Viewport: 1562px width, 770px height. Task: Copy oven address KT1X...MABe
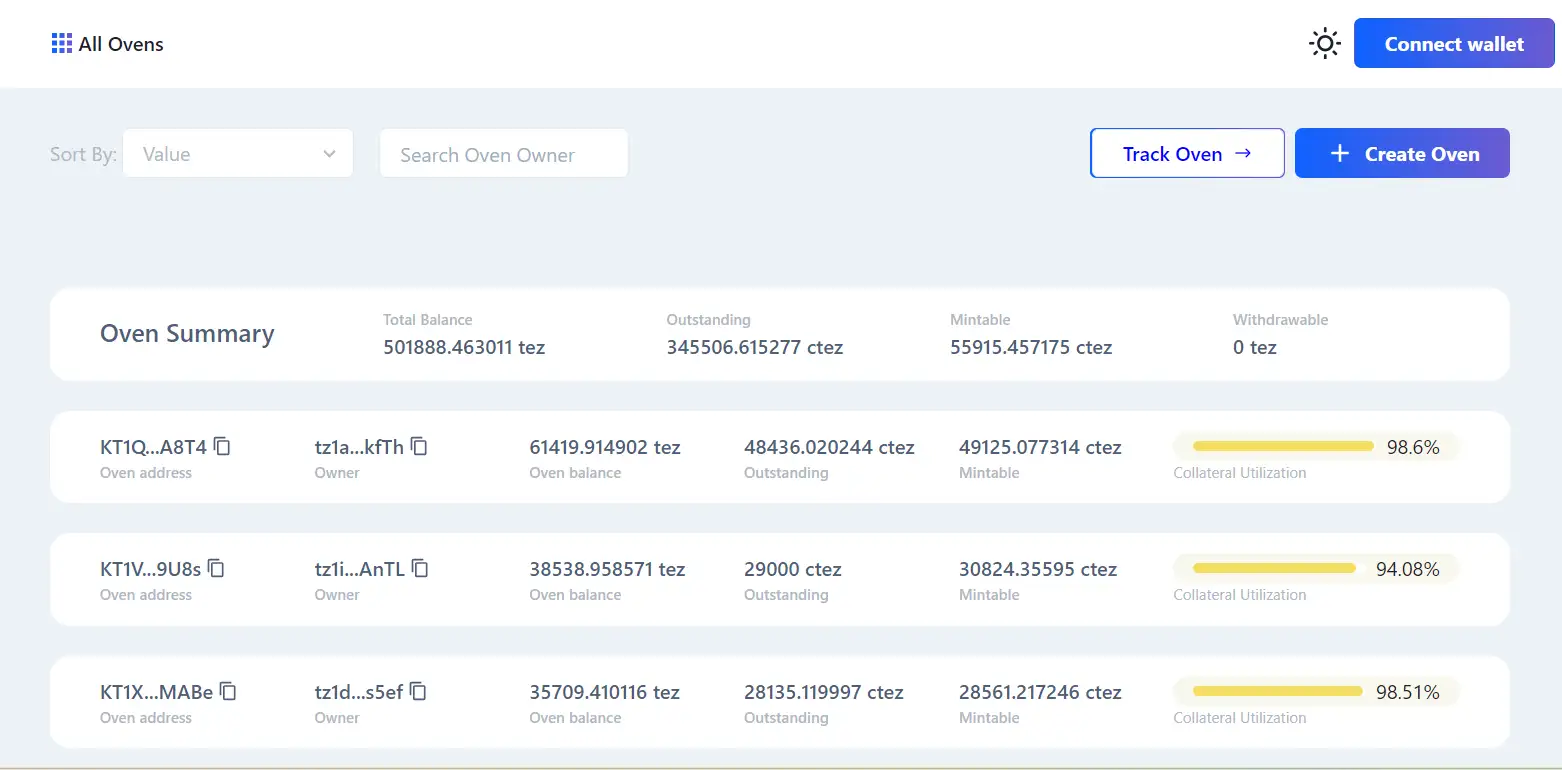[228, 691]
